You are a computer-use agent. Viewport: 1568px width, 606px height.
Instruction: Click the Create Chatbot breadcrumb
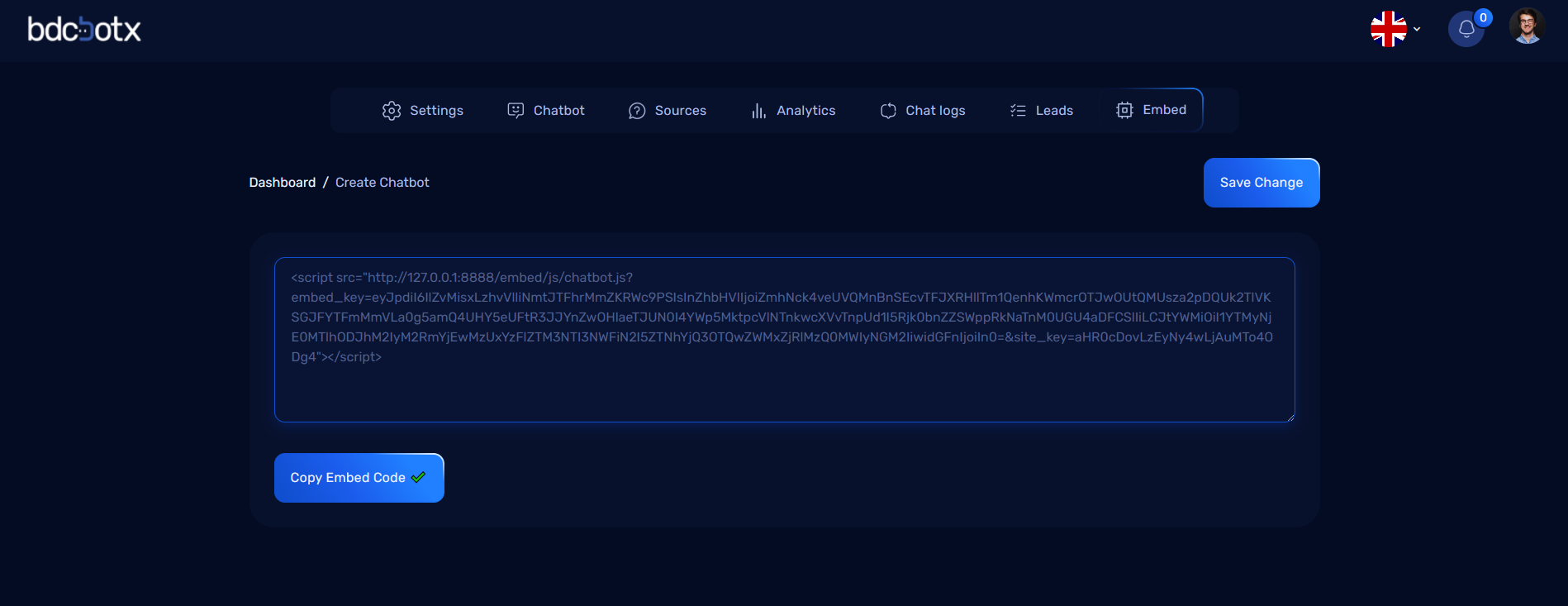click(x=382, y=183)
